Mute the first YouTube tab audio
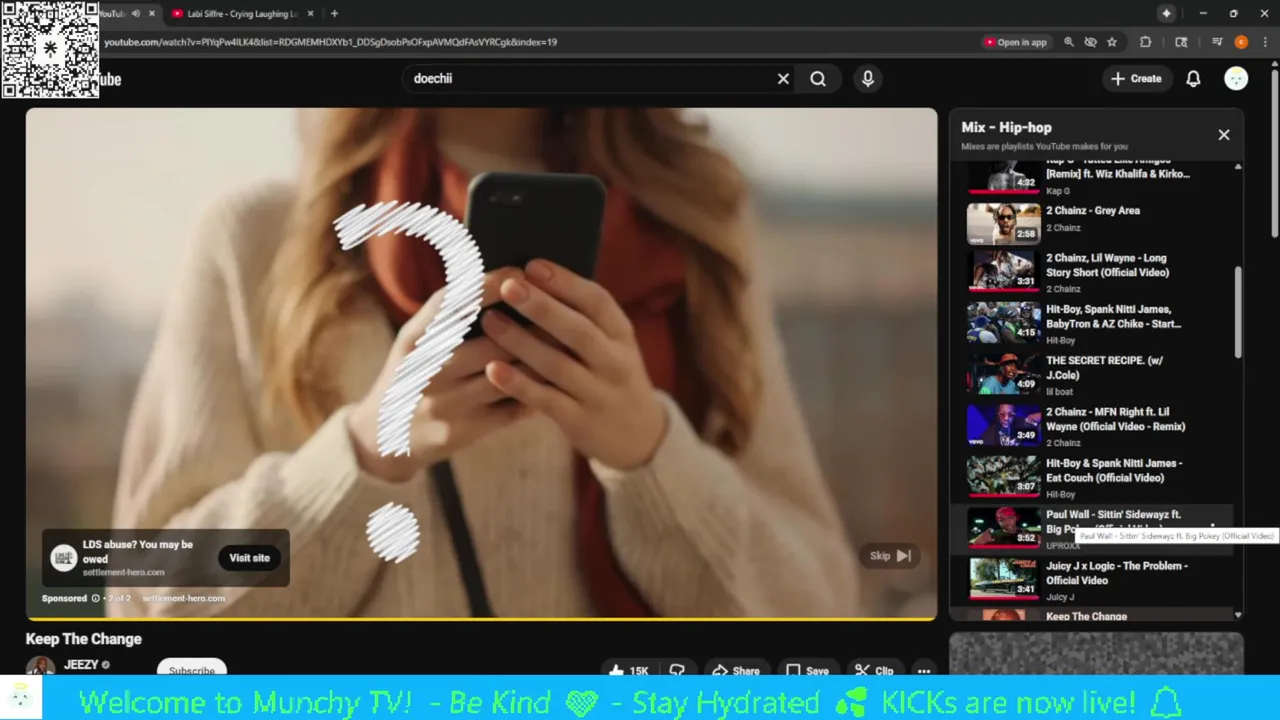The image size is (1280, 720). [x=136, y=14]
